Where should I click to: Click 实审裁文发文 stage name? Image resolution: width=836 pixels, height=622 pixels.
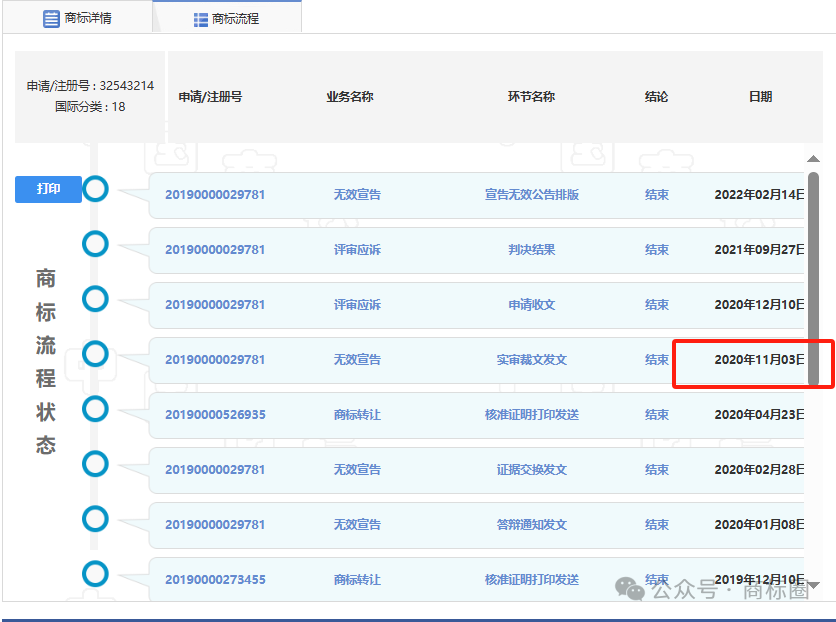(532, 359)
